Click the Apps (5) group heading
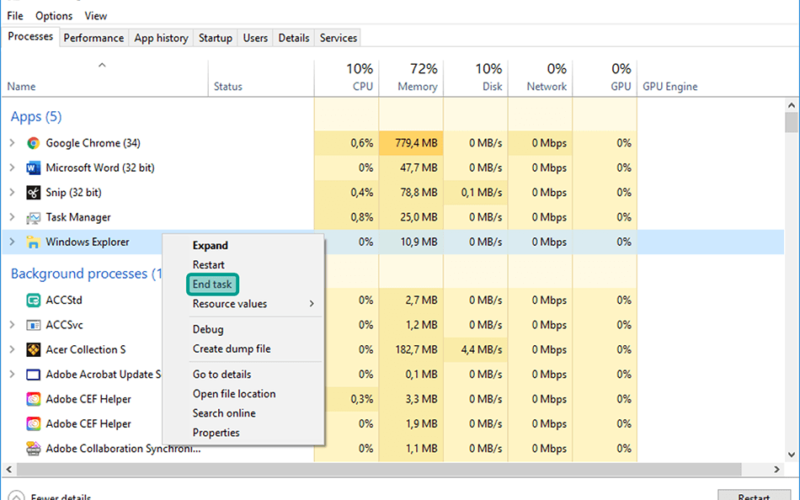This screenshot has height=500, width=800. 36,117
